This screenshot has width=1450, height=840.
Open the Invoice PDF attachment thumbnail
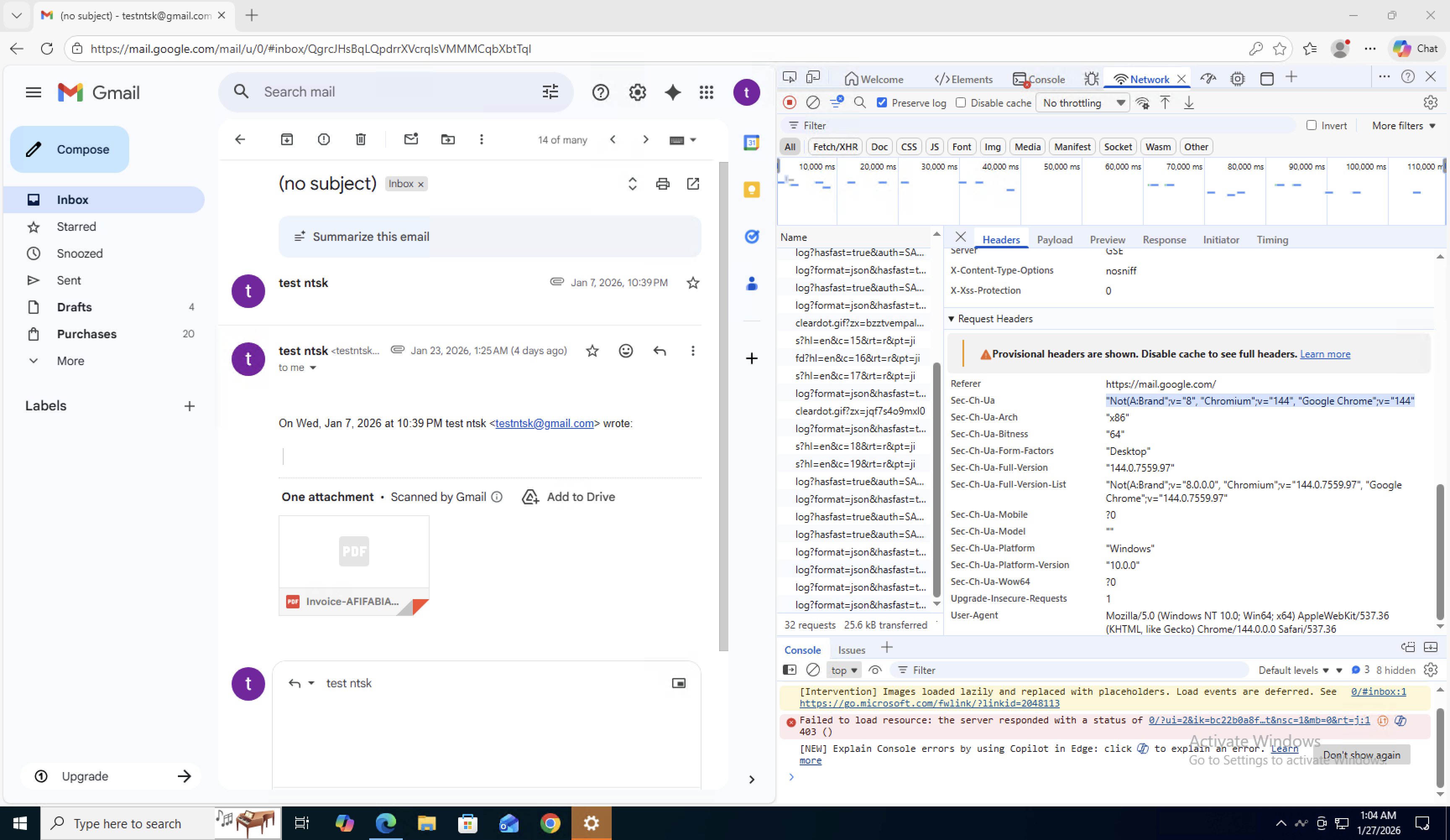354,552
